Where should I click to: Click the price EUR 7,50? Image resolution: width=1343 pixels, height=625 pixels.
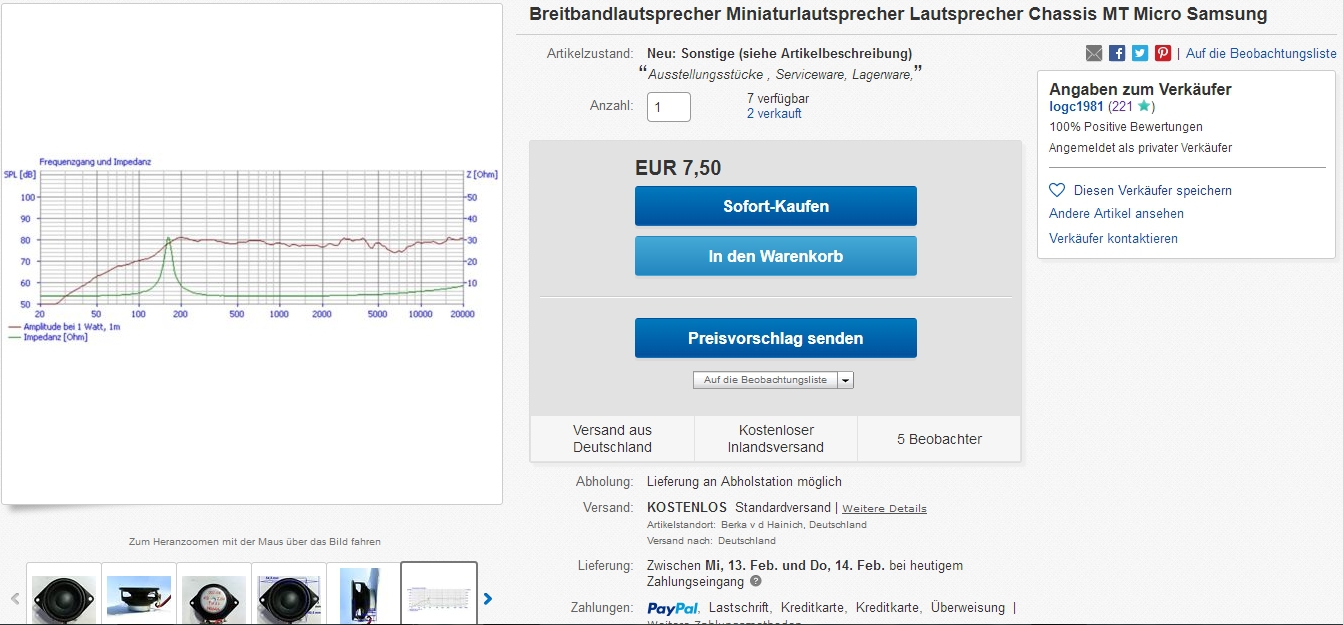[x=678, y=168]
